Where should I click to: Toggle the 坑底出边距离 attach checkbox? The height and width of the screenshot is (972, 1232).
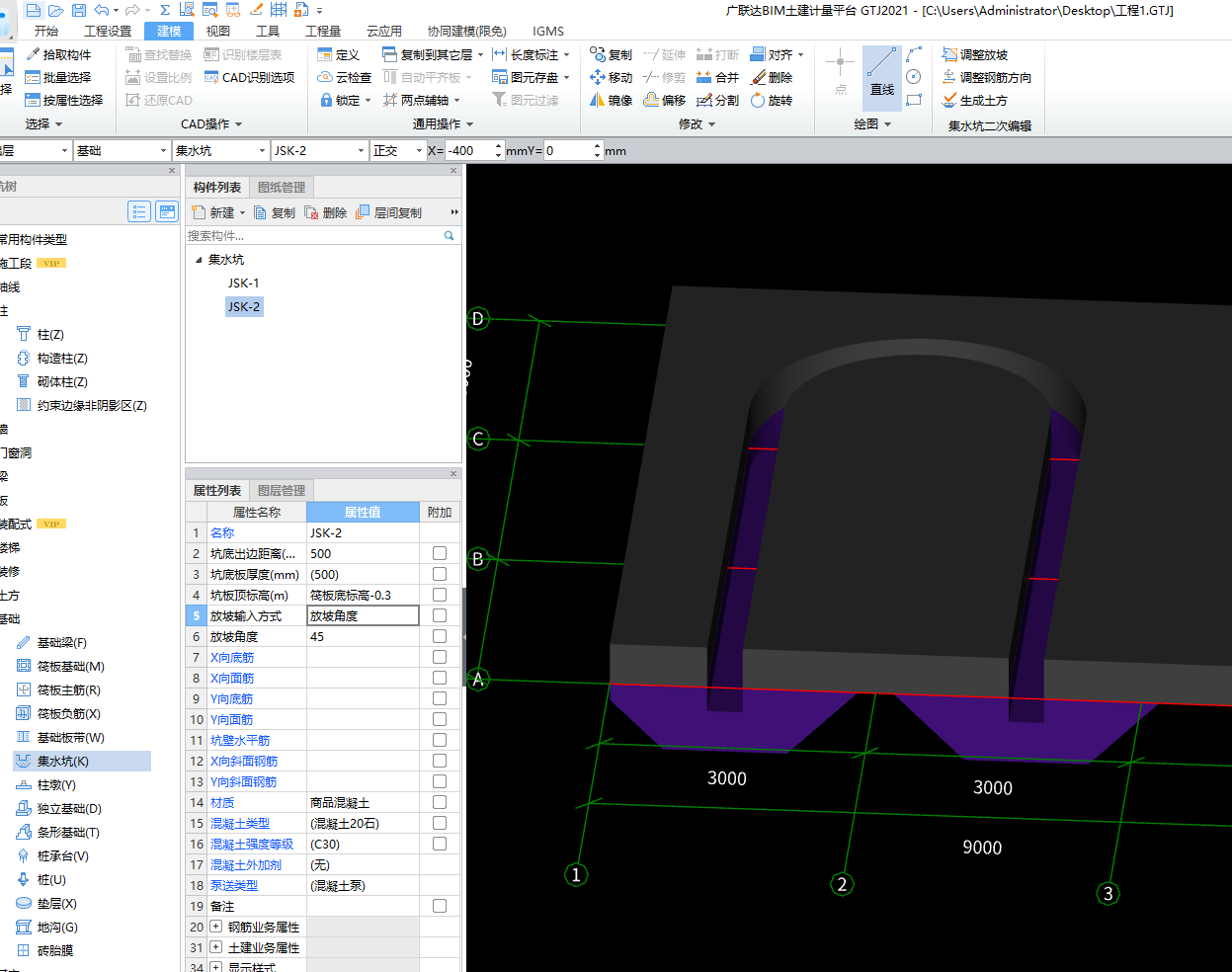[440, 553]
